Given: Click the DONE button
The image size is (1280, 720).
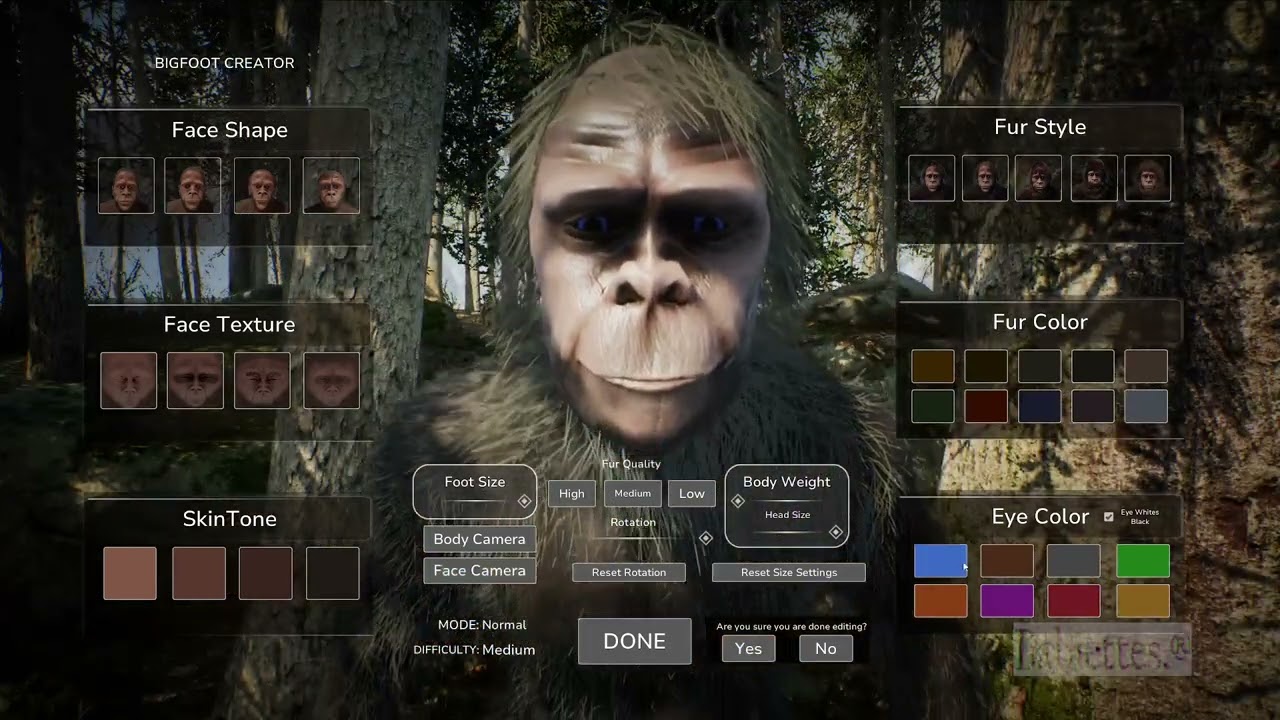Looking at the screenshot, I should pyautogui.click(x=635, y=641).
